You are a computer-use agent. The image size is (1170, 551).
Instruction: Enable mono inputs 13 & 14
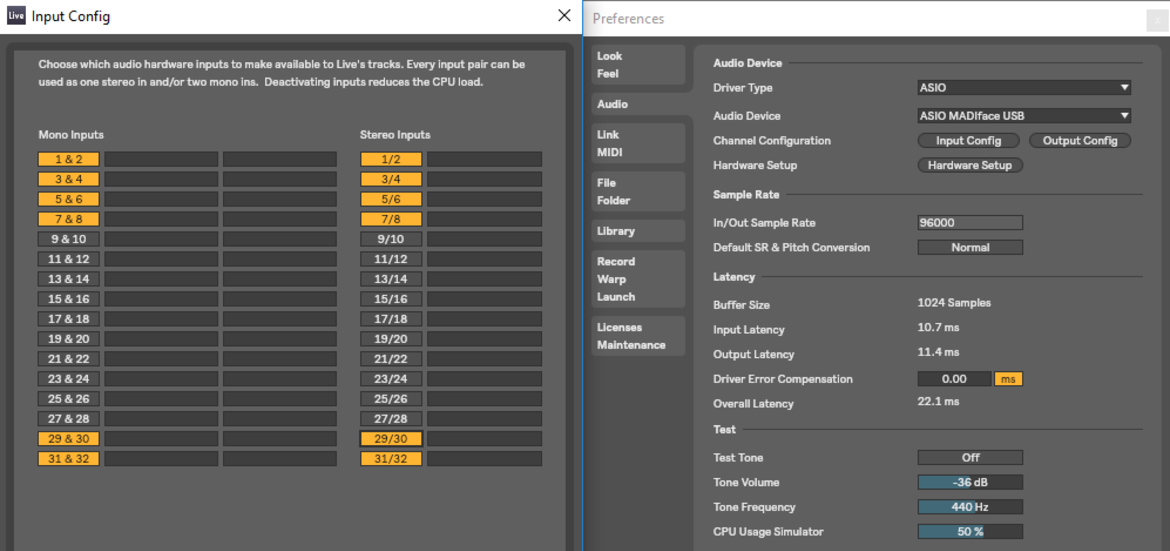(x=69, y=279)
